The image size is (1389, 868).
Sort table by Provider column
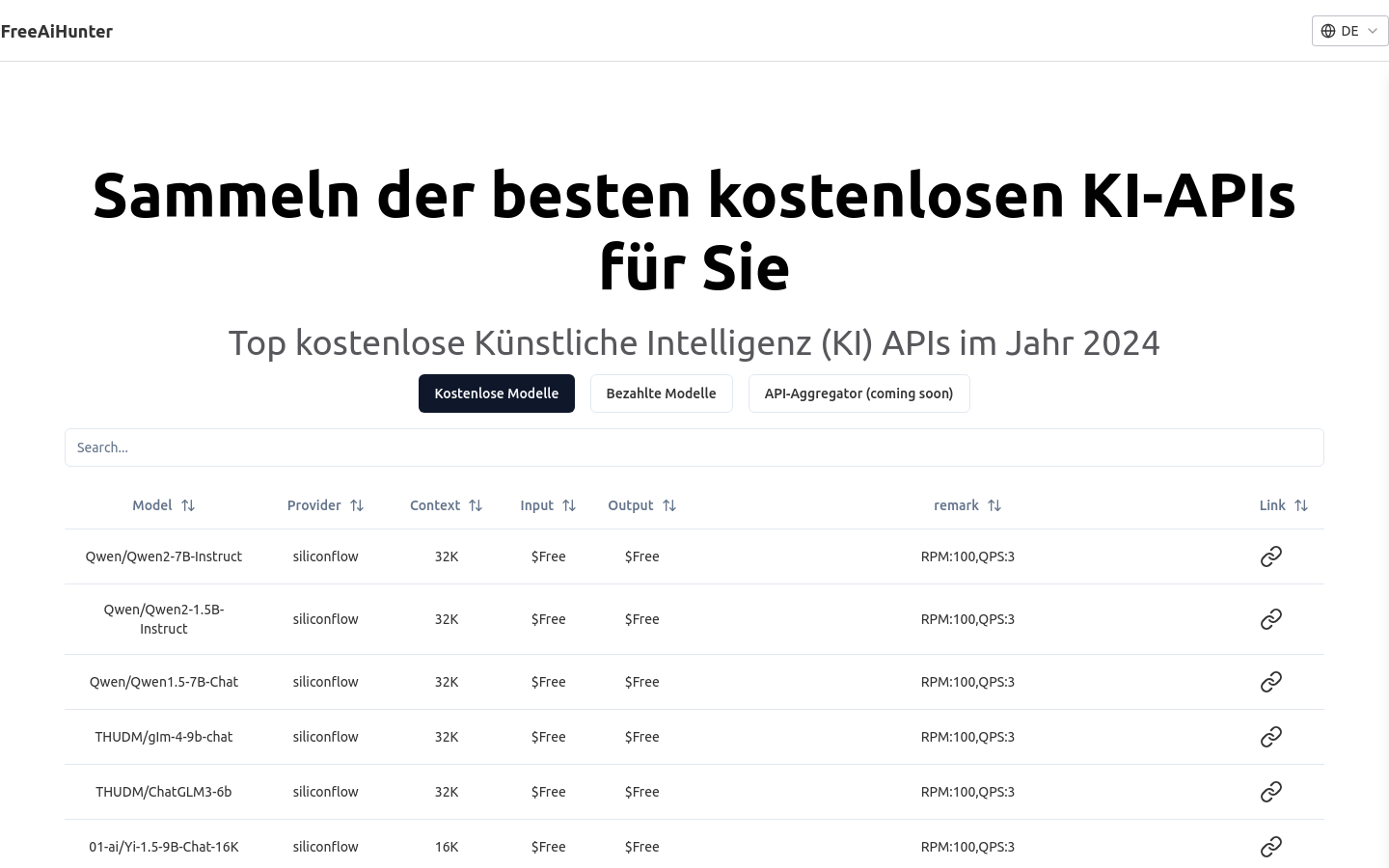326,505
